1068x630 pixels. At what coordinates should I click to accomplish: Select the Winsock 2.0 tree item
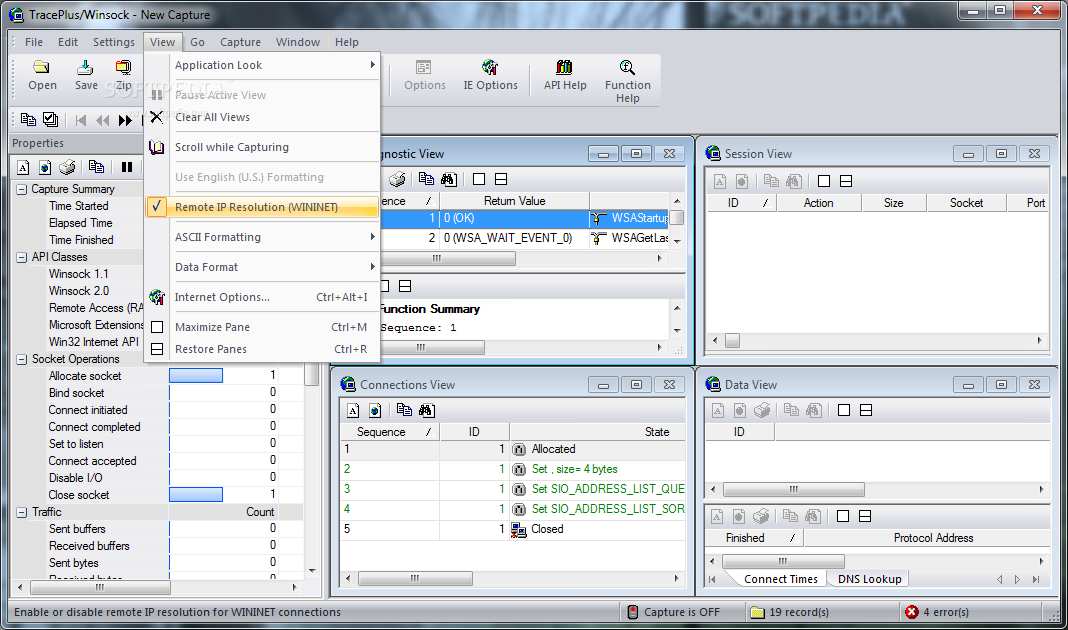click(x=78, y=291)
